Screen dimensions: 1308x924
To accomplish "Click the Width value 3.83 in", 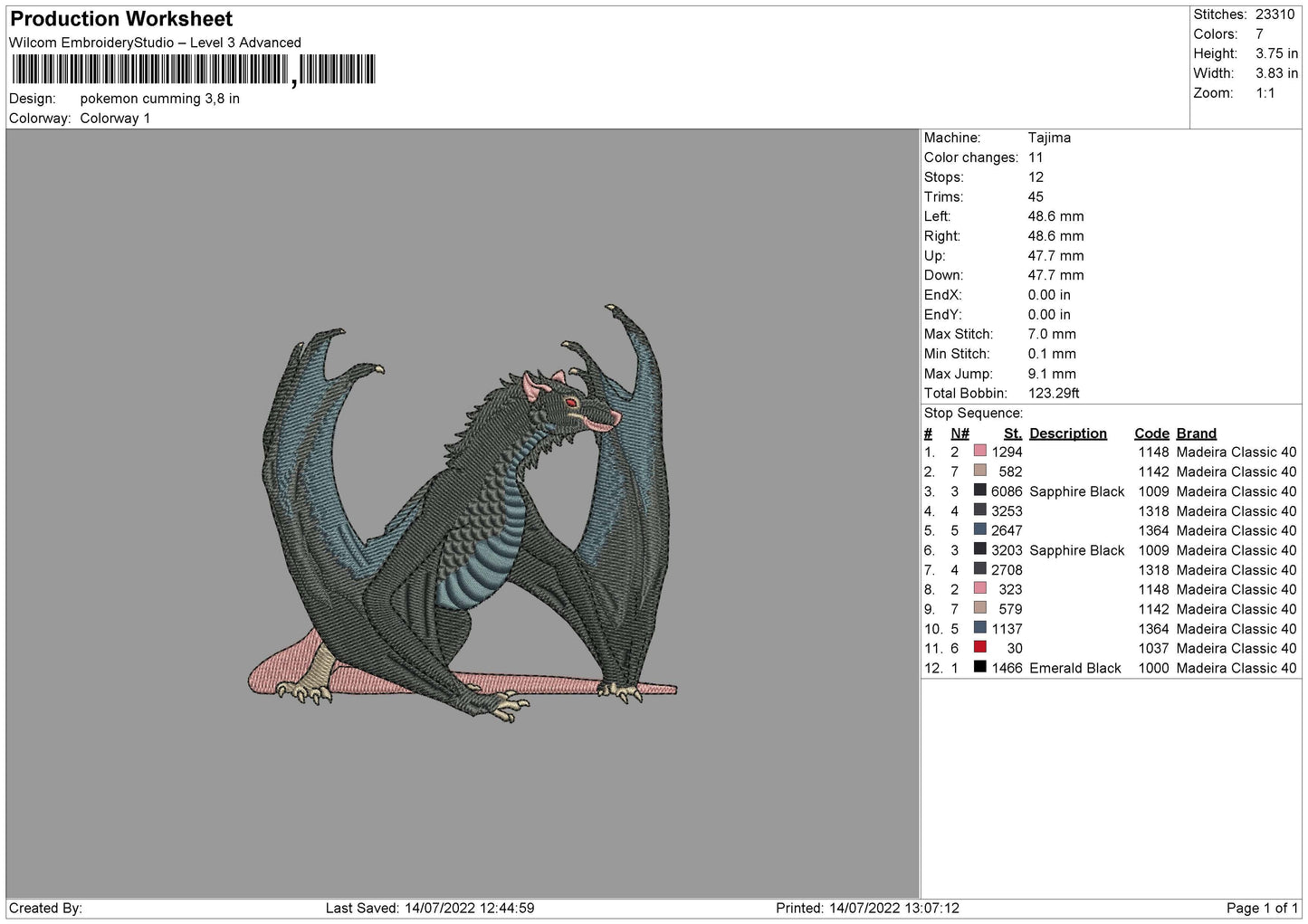I will click(x=1276, y=73).
